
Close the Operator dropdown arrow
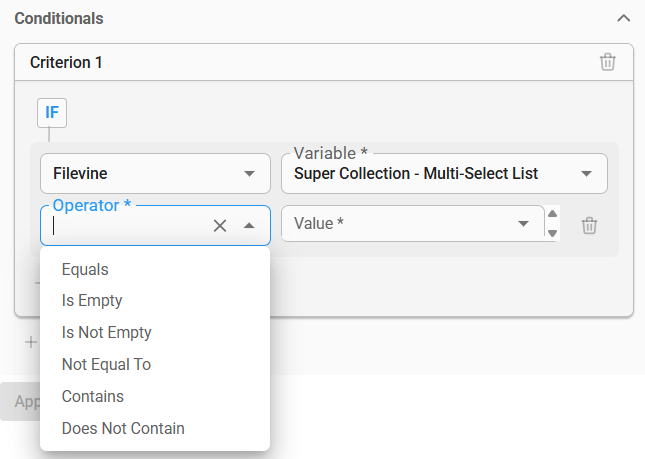coord(249,225)
